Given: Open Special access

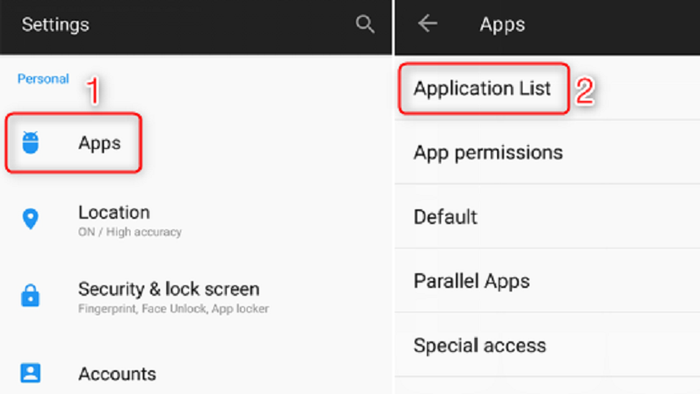Looking at the screenshot, I should (x=547, y=345).
